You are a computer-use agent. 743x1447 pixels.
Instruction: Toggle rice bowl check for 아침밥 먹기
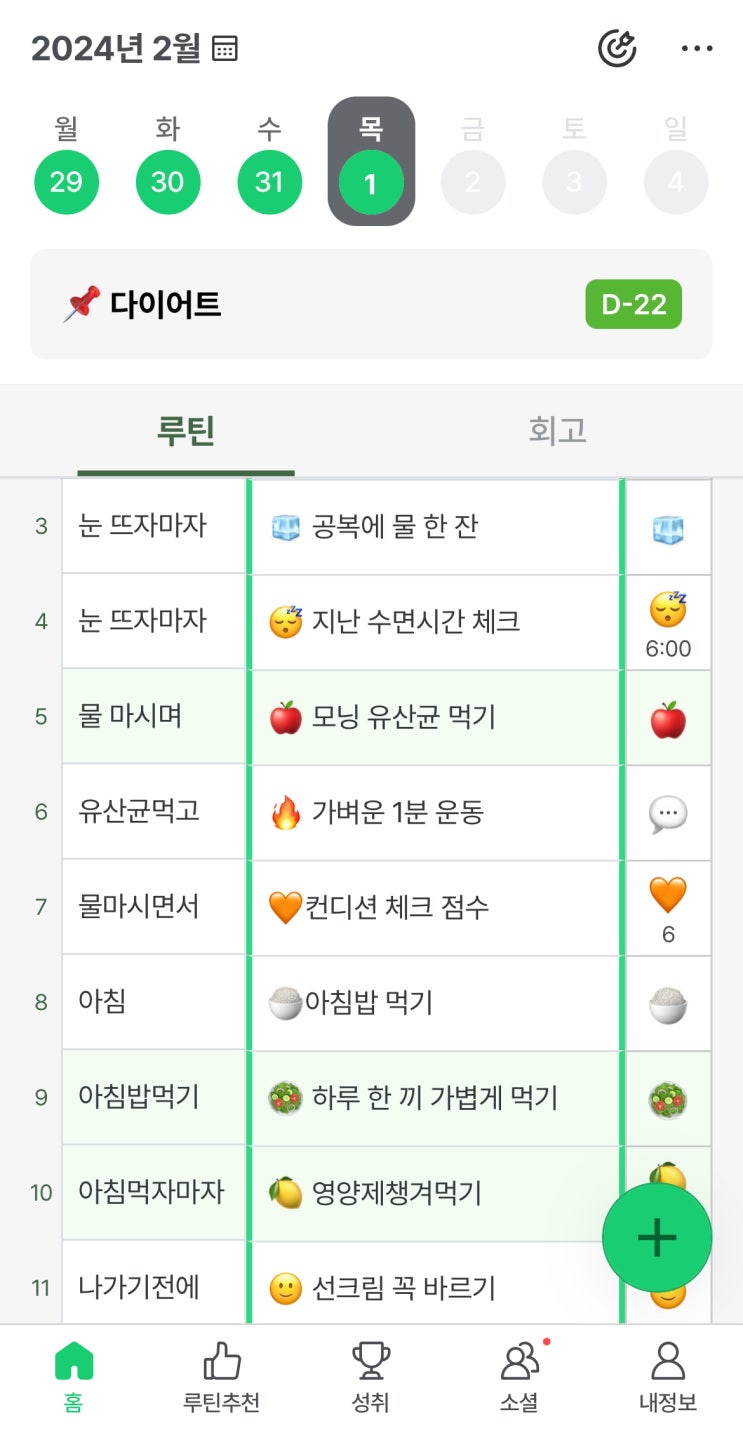pyautogui.click(x=668, y=1004)
